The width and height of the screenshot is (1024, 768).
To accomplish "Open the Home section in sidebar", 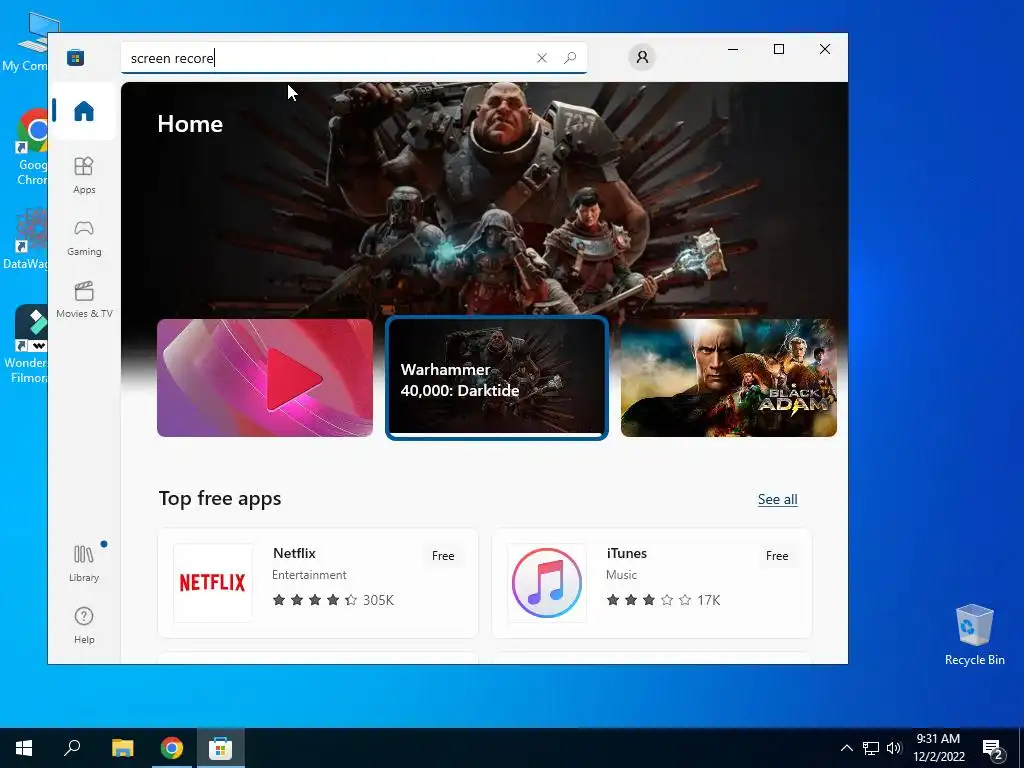I will point(84,111).
